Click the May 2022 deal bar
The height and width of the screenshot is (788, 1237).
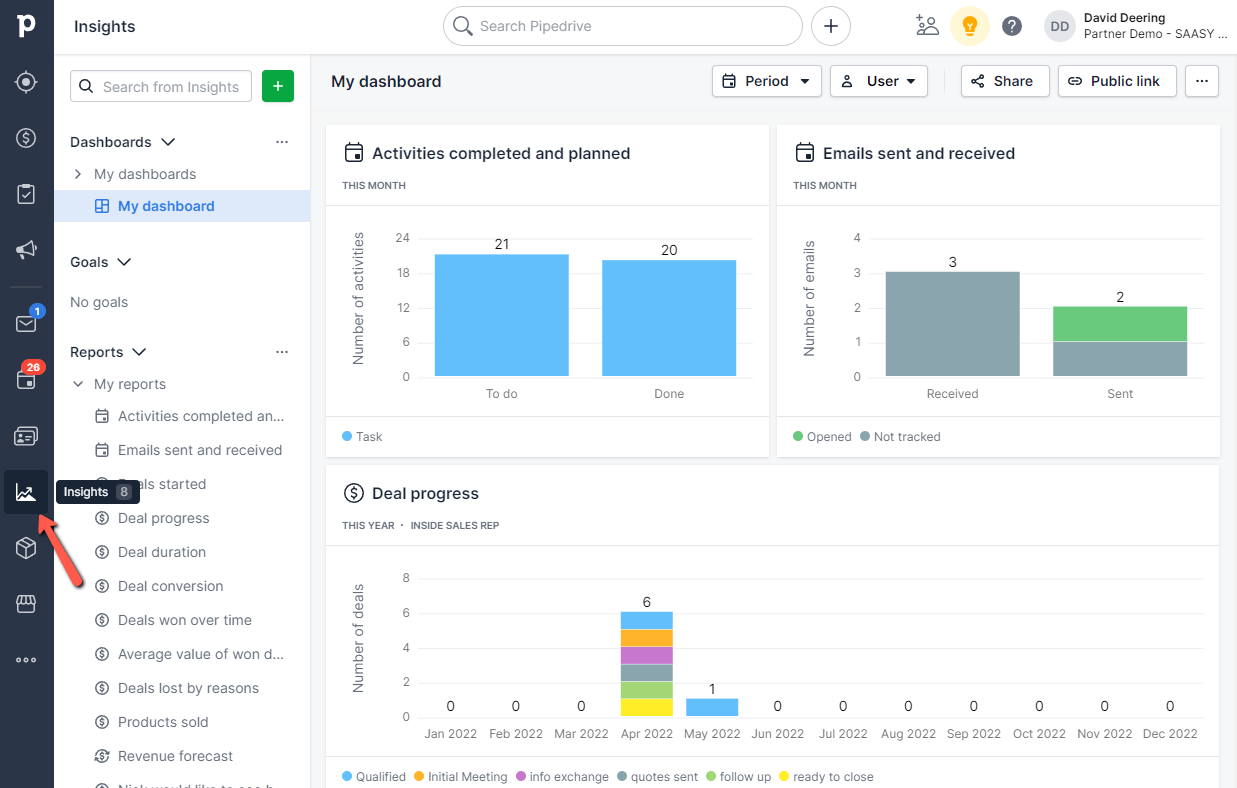coord(712,707)
